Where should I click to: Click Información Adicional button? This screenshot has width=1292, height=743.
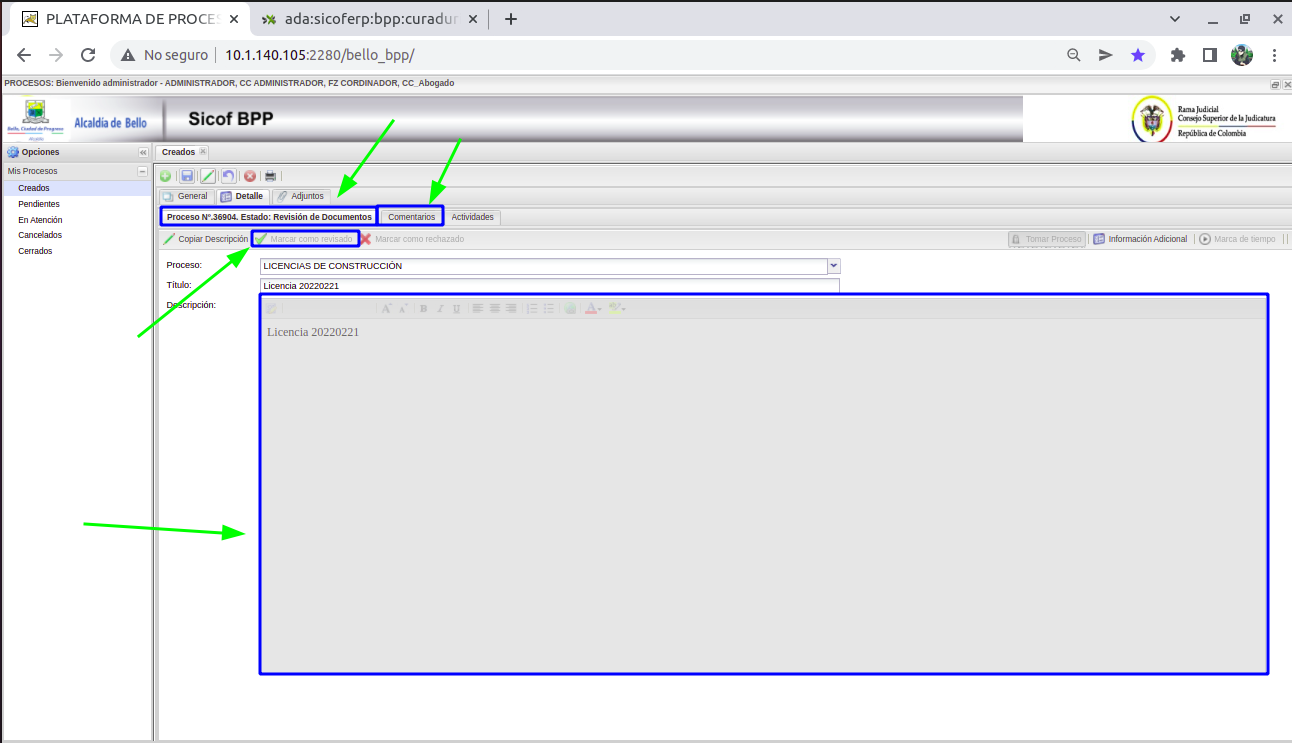point(1140,239)
